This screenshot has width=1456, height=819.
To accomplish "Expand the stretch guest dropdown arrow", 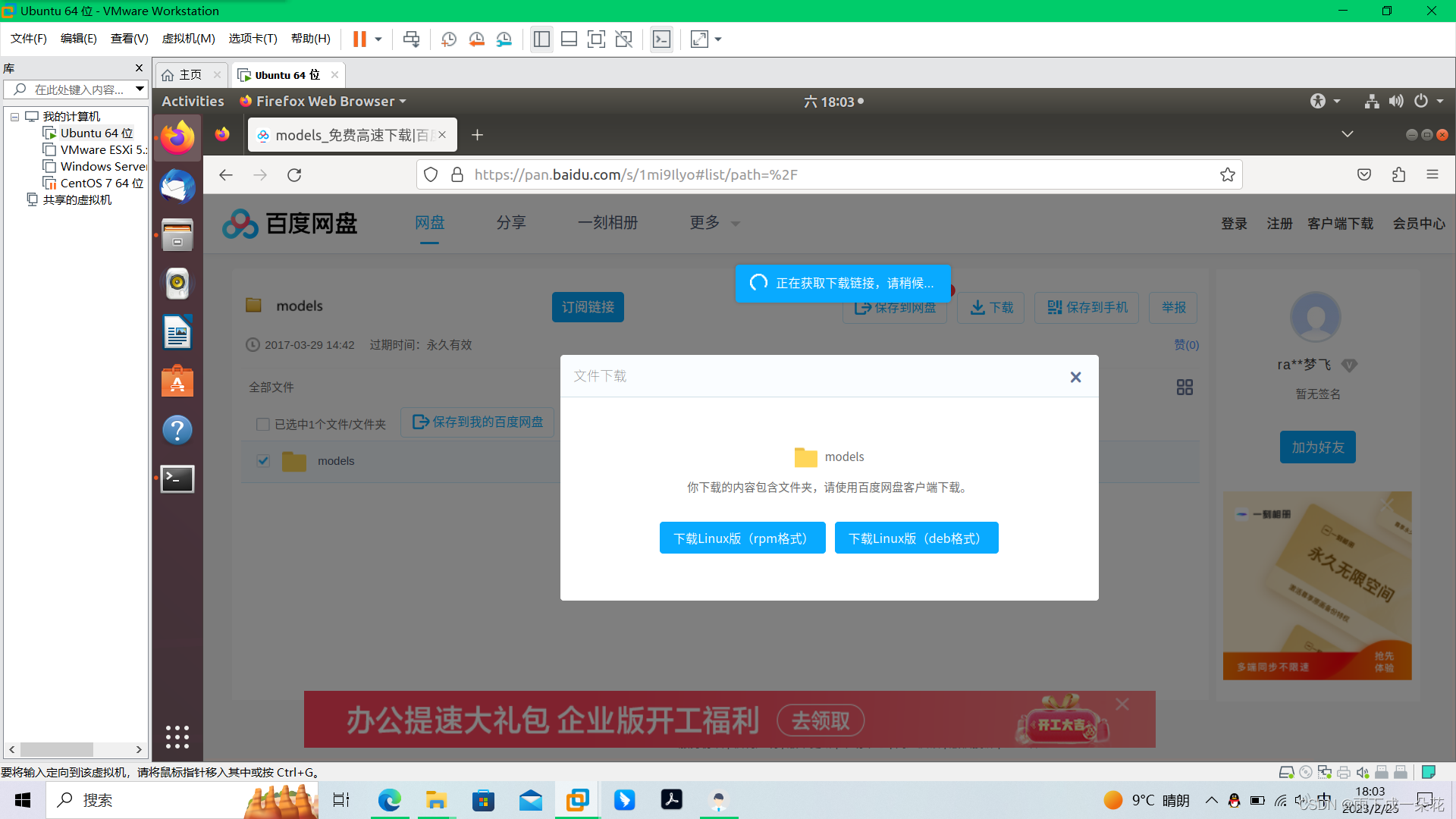I will [718, 39].
